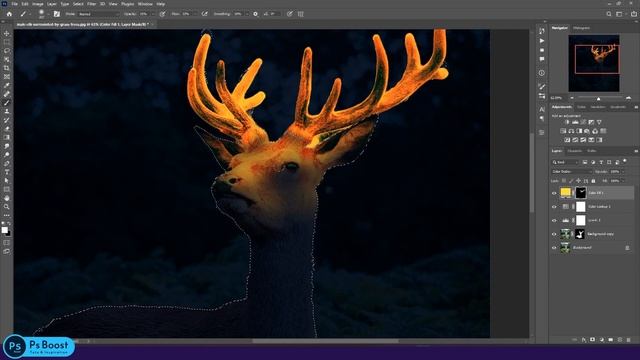Screen dimensions: 640x360
Task: Select the Clone Stamp tool
Action: click(7, 111)
